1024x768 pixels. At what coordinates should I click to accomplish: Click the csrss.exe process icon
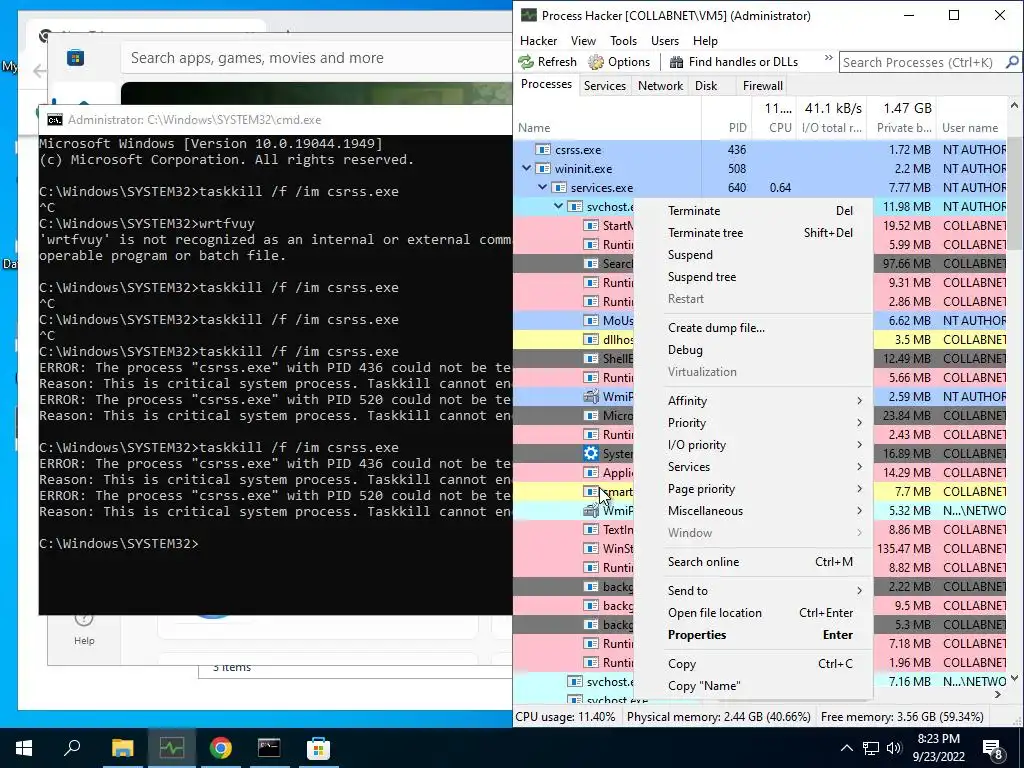pos(543,150)
